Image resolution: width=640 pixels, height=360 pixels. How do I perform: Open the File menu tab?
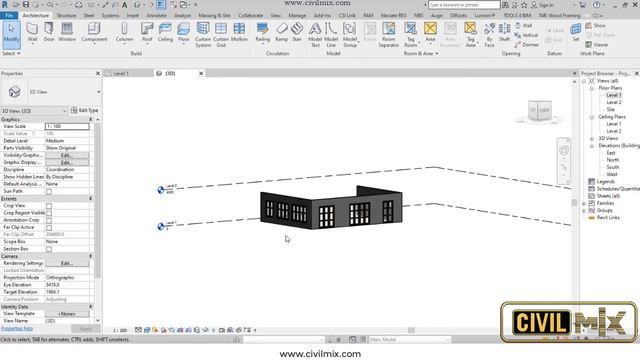(x=9, y=16)
